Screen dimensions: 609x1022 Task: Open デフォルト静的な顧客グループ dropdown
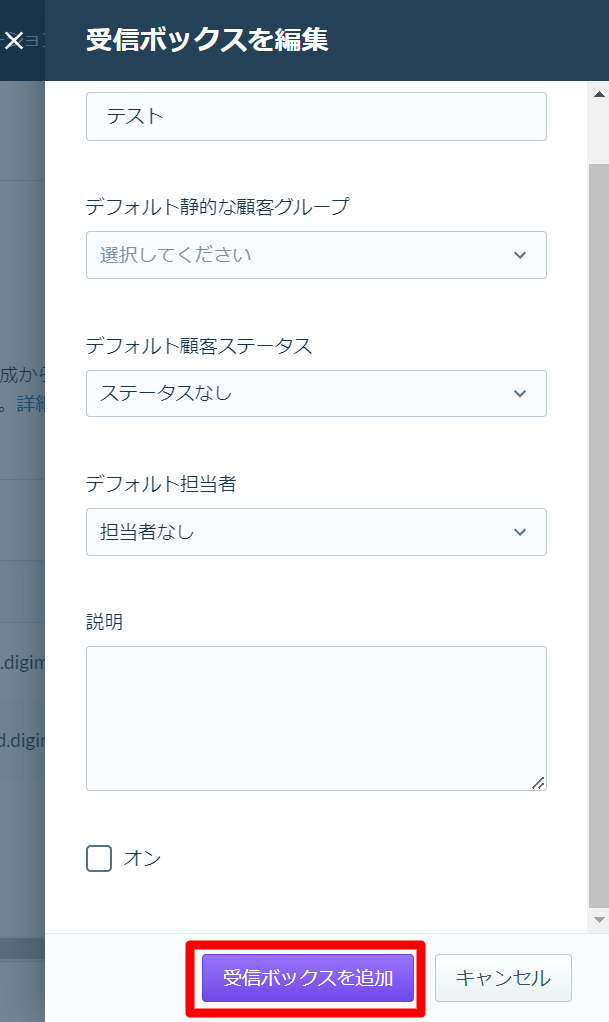click(316, 255)
